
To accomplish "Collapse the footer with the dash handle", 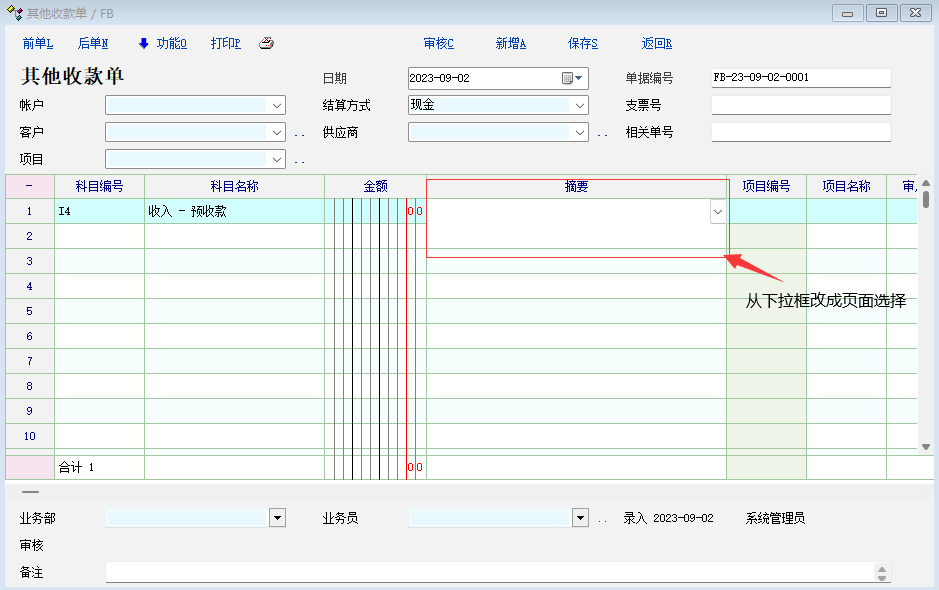I will click(30, 492).
